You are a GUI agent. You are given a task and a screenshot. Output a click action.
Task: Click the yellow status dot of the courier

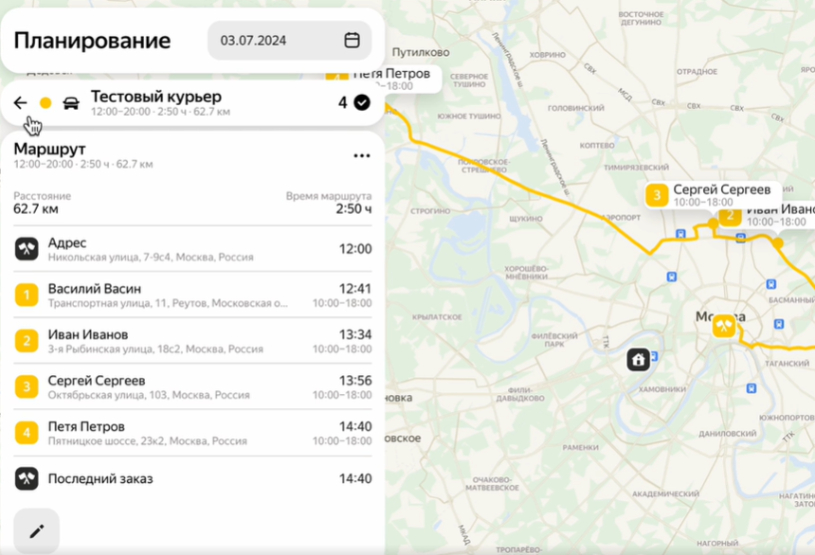46,103
